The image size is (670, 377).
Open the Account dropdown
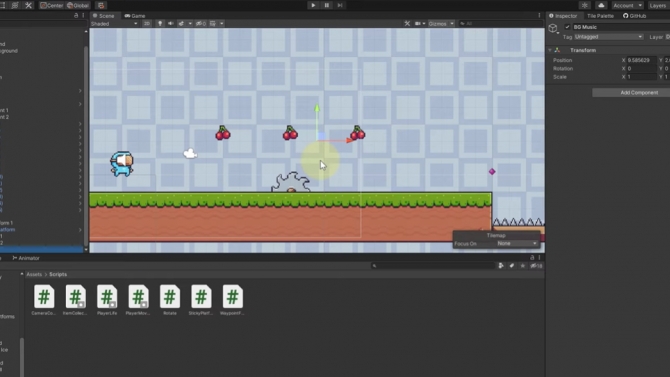(627, 6)
